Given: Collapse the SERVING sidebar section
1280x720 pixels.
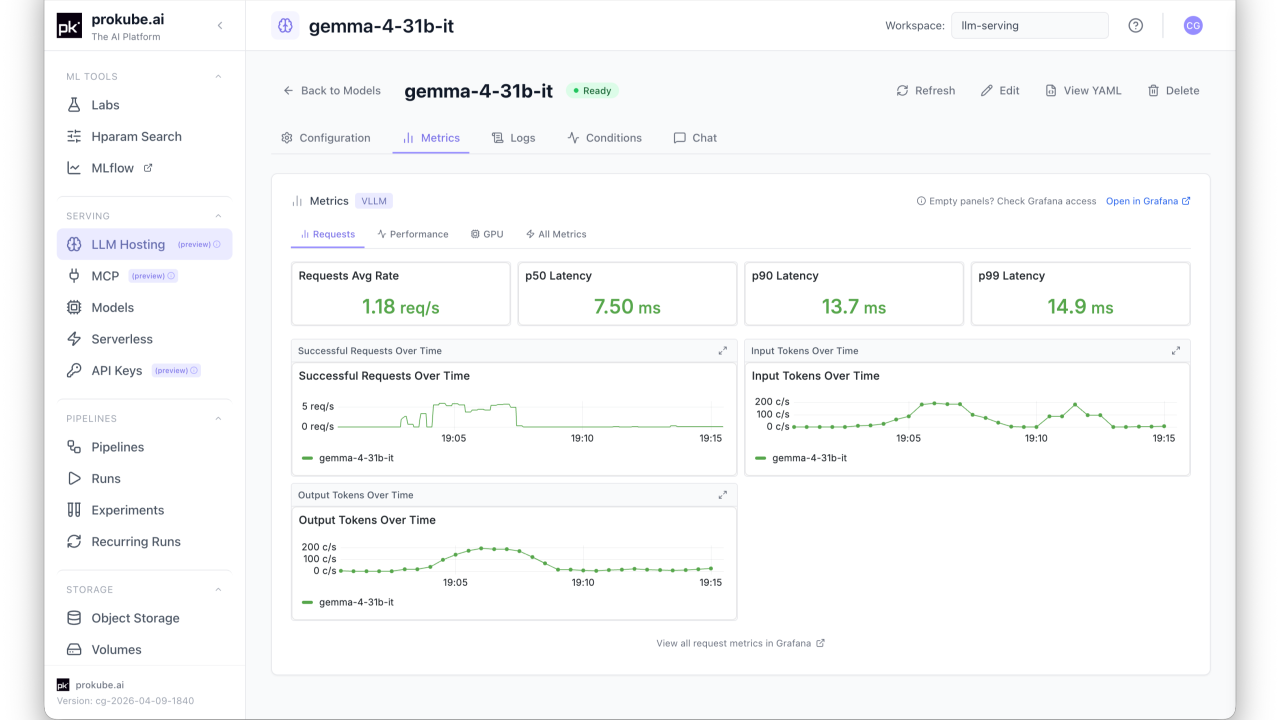Looking at the screenshot, I should click(219, 216).
